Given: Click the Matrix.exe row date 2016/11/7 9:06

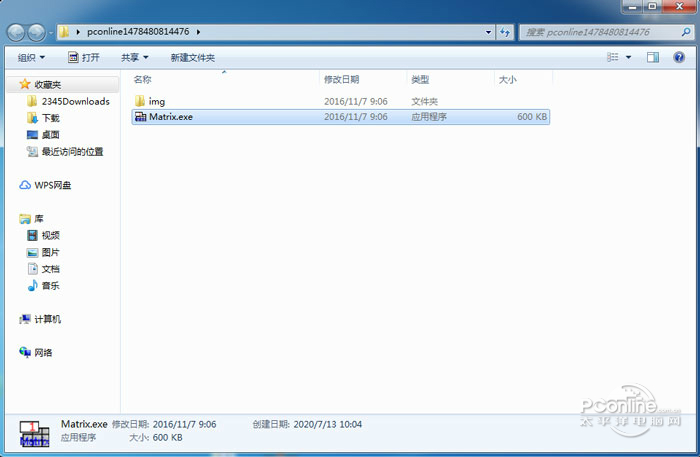Looking at the screenshot, I should (355, 117).
